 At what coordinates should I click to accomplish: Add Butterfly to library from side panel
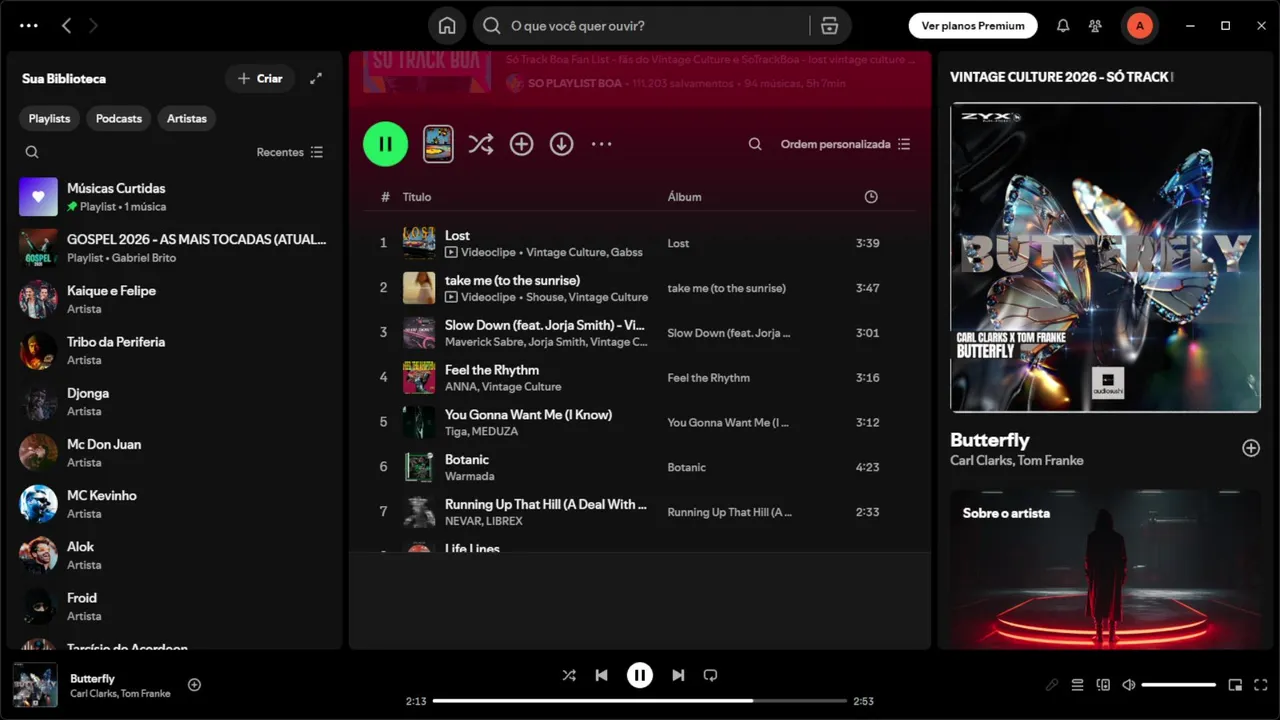click(1250, 448)
